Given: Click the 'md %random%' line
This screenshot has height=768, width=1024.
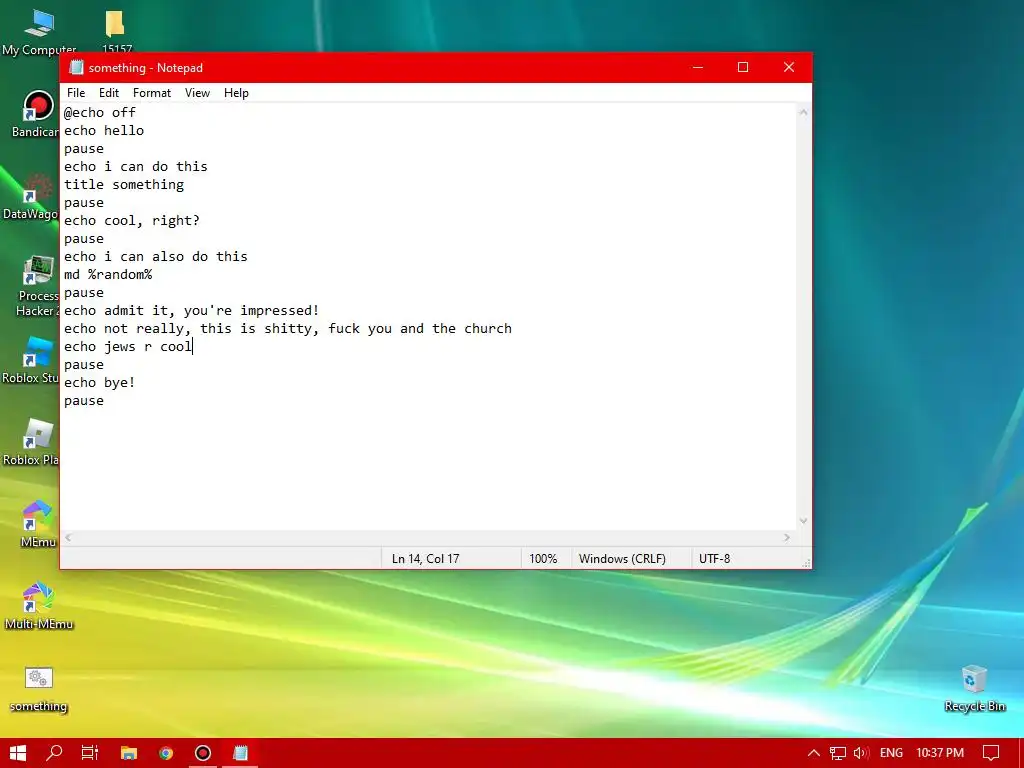Looking at the screenshot, I should pyautogui.click(x=108, y=275).
